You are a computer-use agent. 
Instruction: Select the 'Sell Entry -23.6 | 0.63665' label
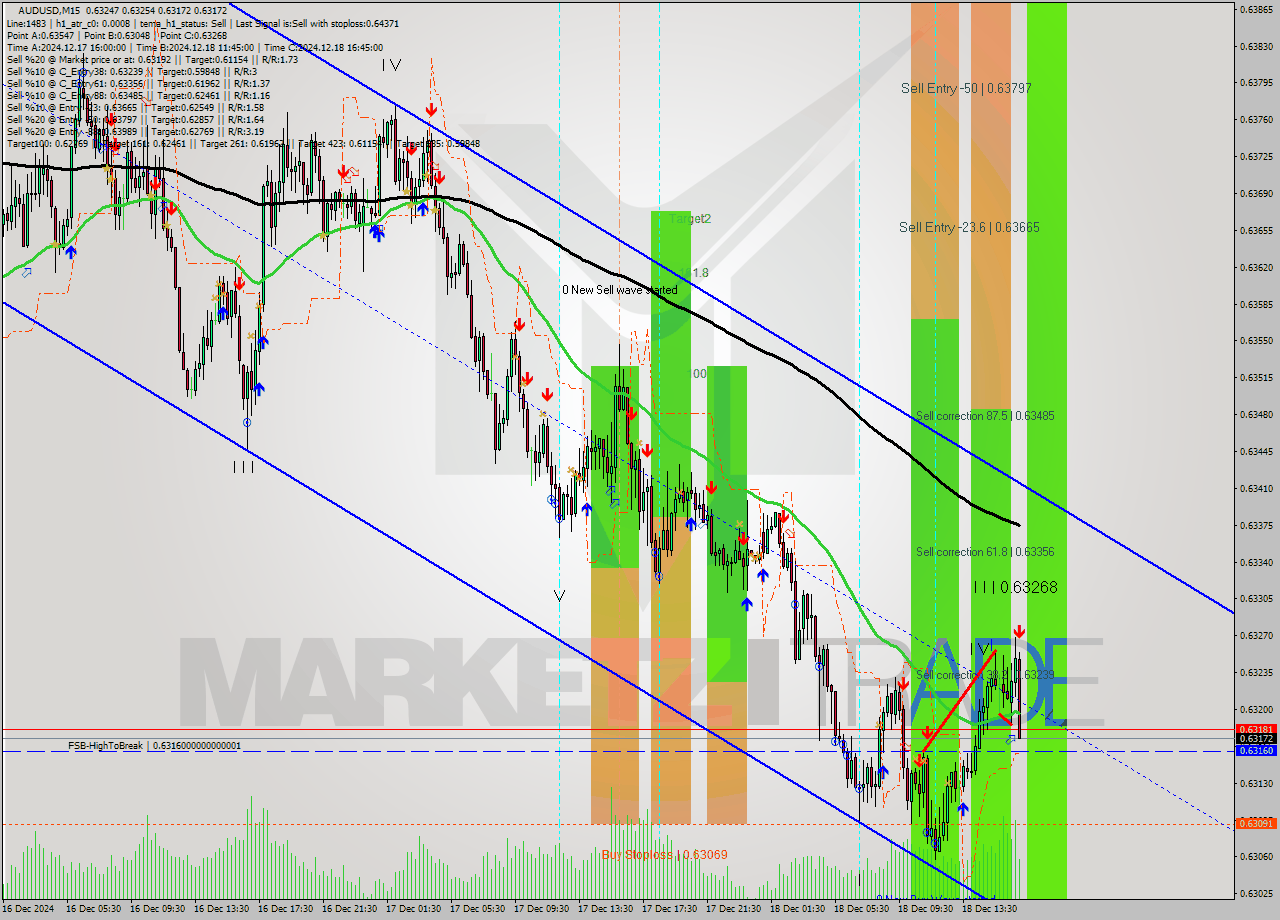(969, 227)
